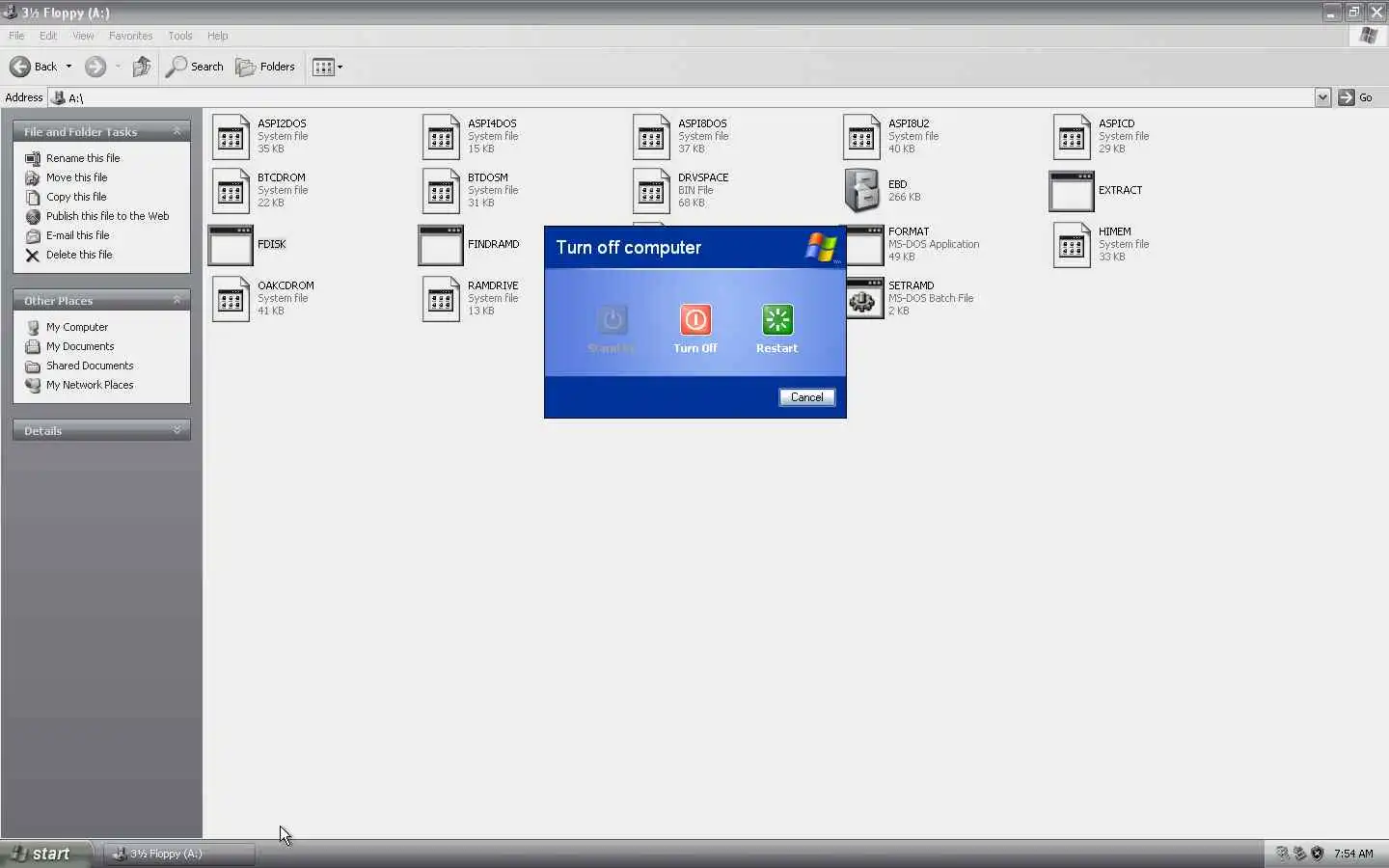Open the Tools menu
Image resolution: width=1389 pixels, height=868 pixels.
coord(180,36)
